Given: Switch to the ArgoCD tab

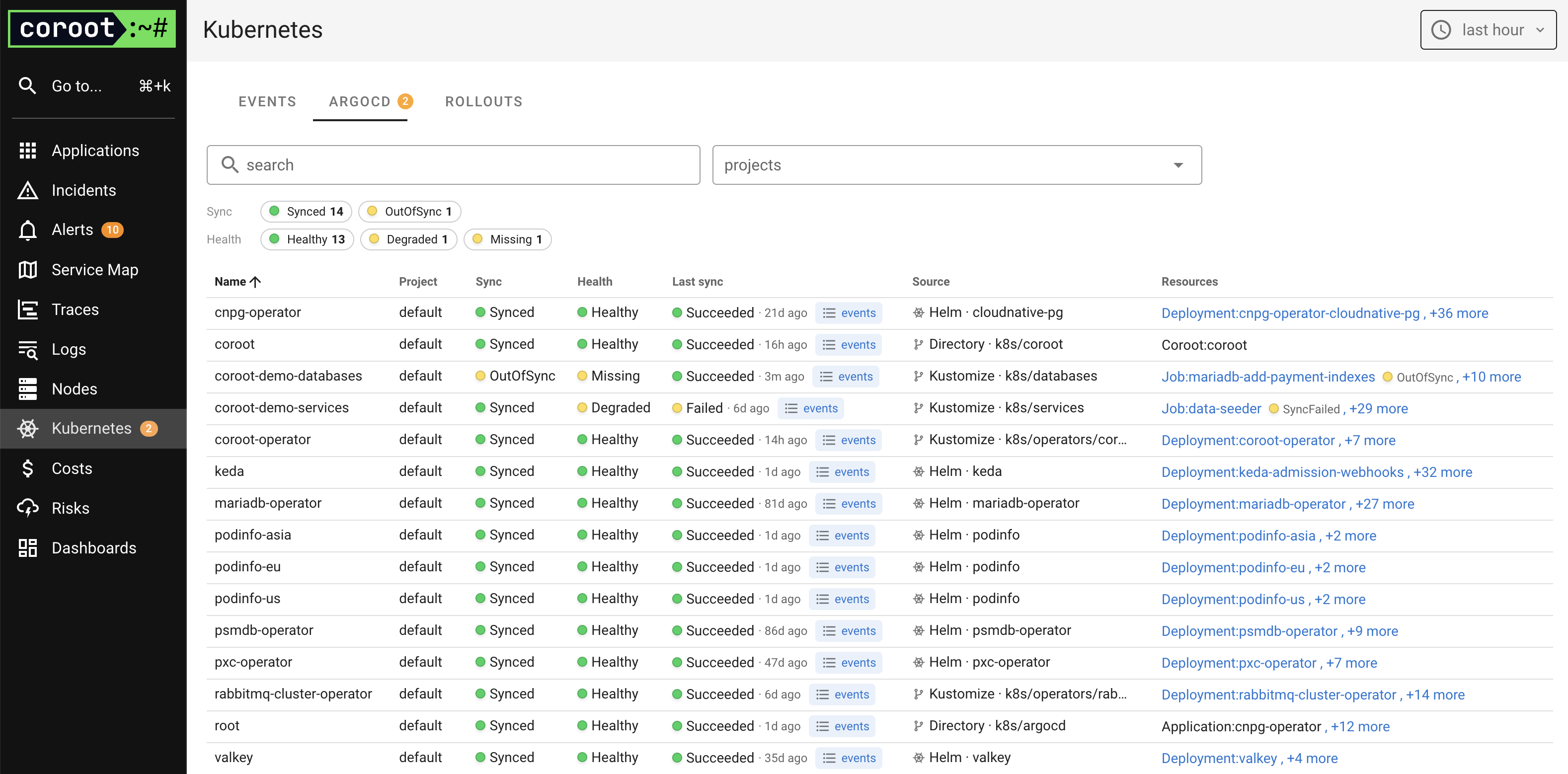Looking at the screenshot, I should pyautogui.click(x=360, y=102).
